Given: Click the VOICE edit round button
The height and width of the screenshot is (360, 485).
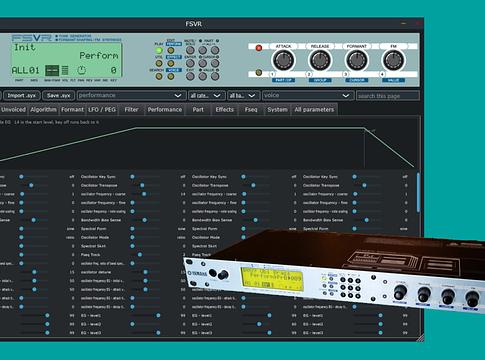Looking at the screenshot, I should point(171,76).
